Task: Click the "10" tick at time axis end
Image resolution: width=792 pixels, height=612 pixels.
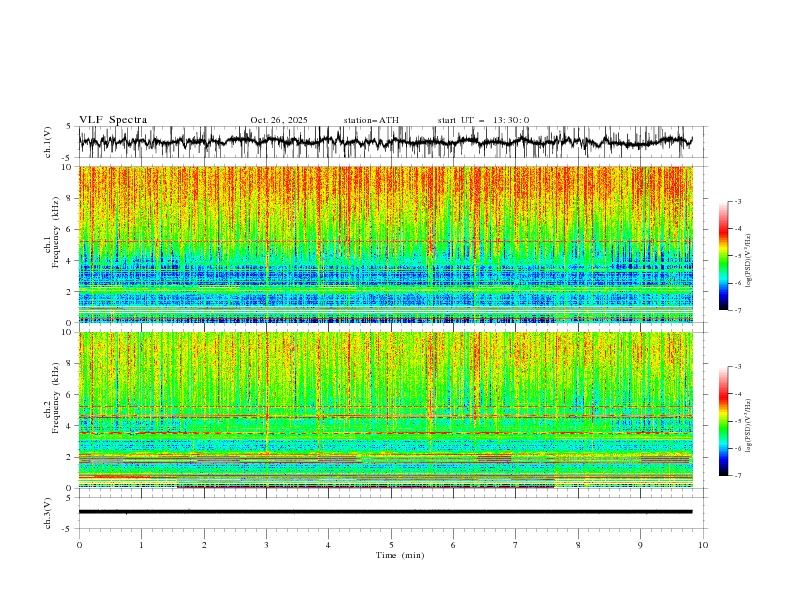Action: pyautogui.click(x=703, y=545)
